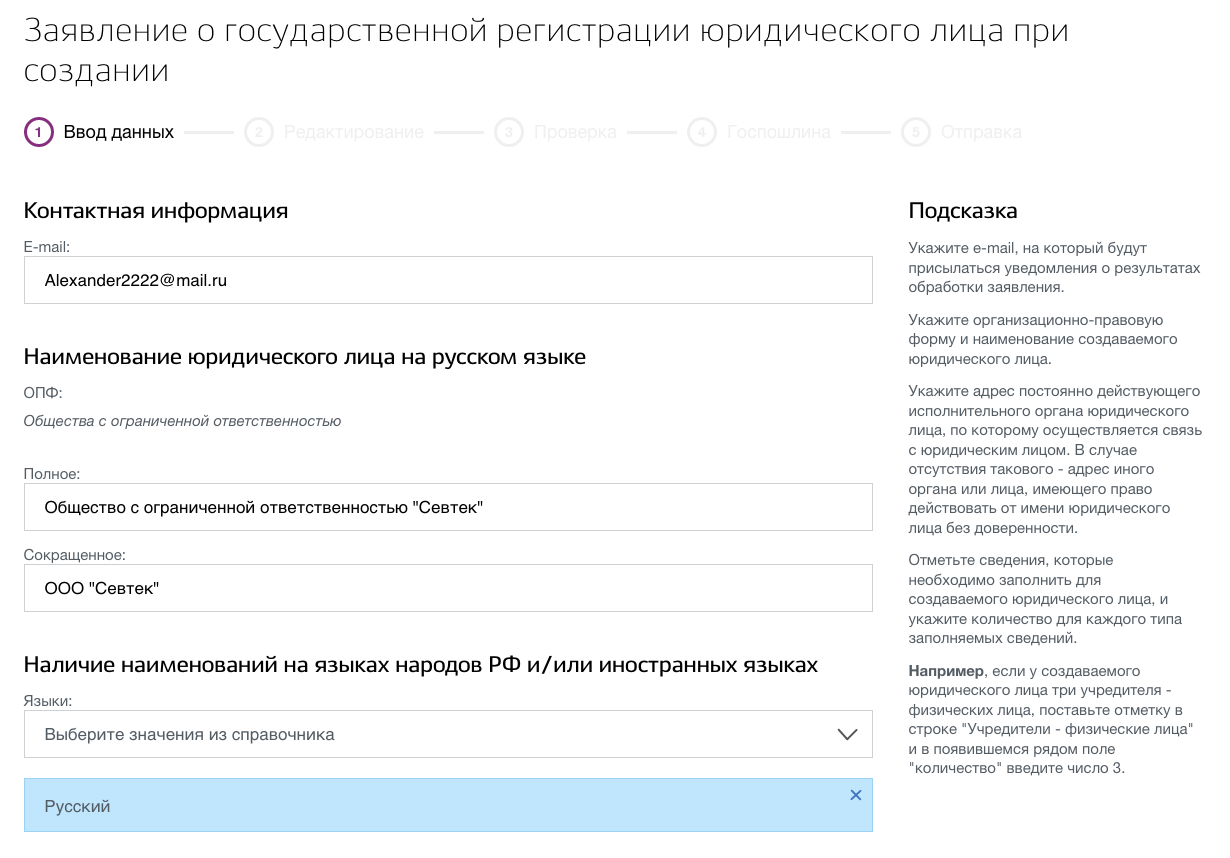Screen dimensions: 1230x858
Task: Go to Госпошлина step label
Action: click(x=779, y=132)
